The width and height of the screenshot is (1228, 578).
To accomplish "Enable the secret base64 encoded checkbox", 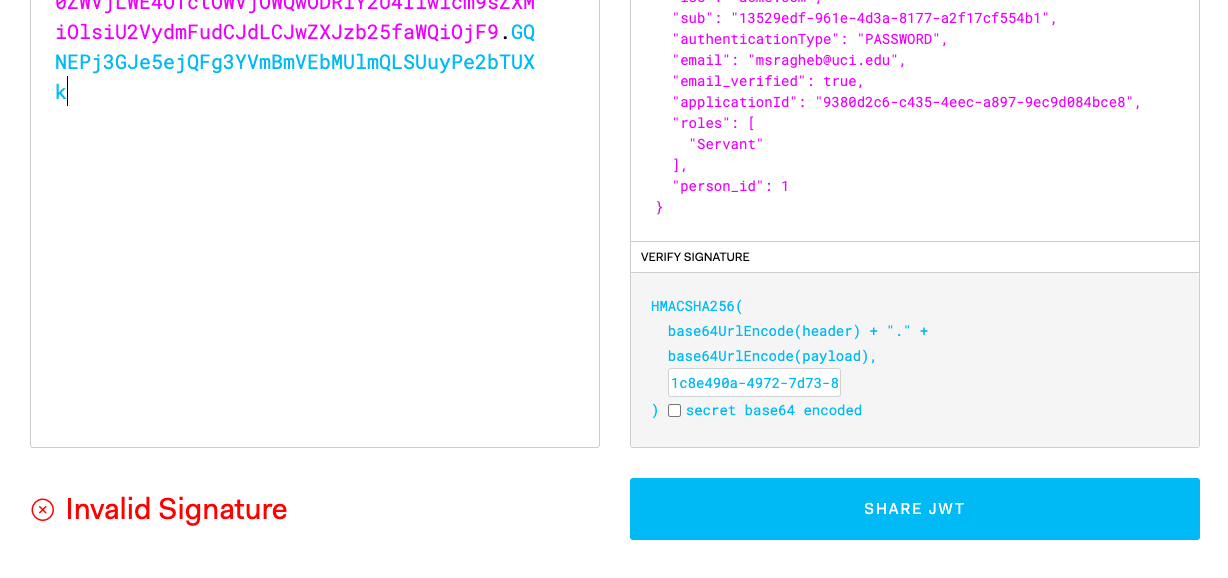I will pyautogui.click(x=674, y=410).
